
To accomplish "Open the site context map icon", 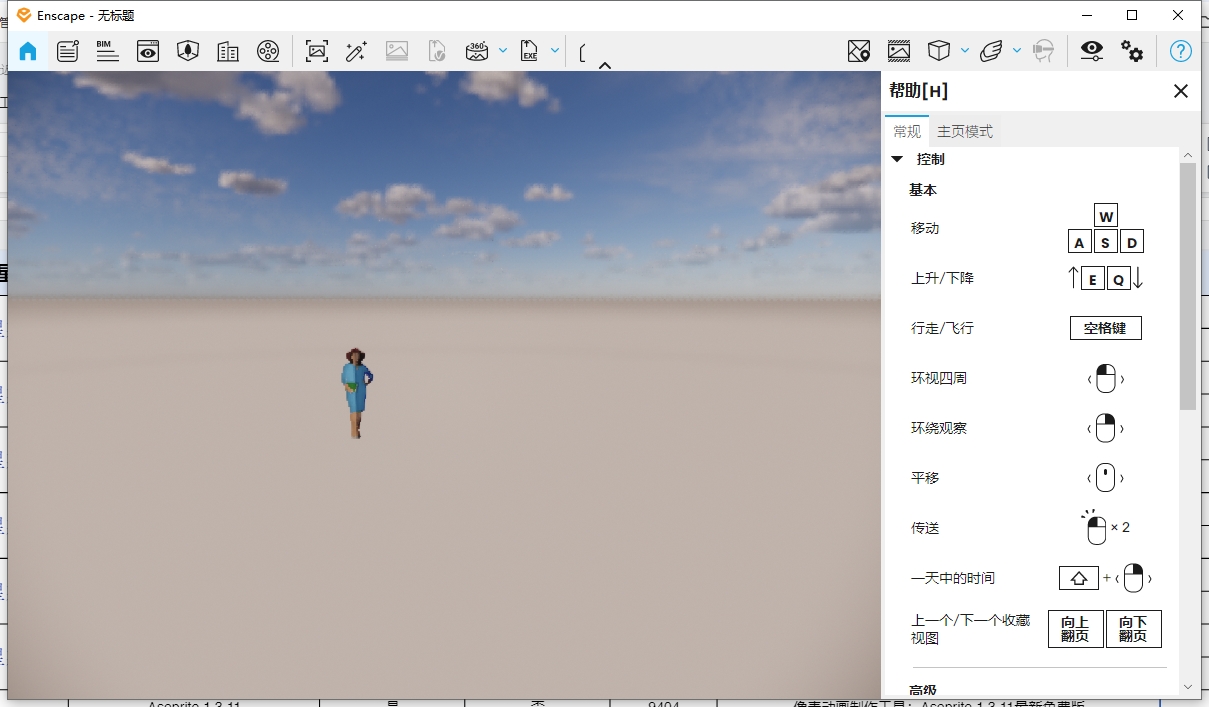I will (x=858, y=51).
